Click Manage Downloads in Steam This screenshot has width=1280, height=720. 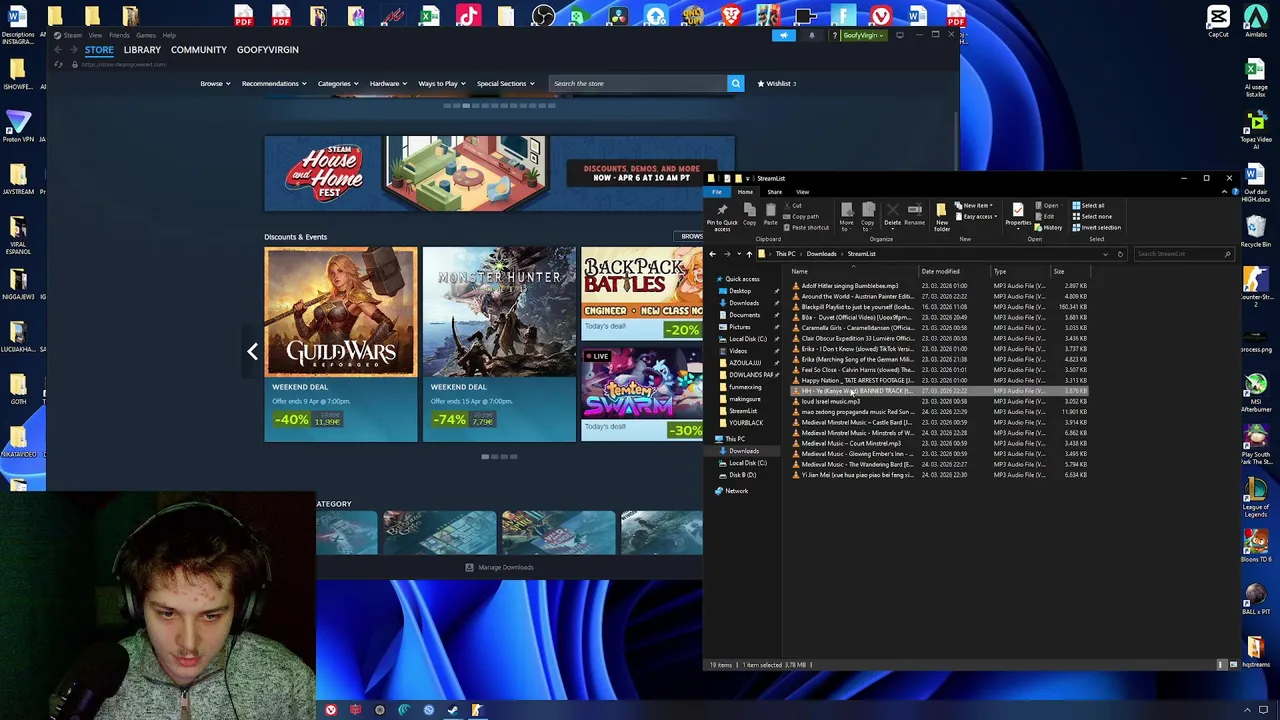point(499,567)
